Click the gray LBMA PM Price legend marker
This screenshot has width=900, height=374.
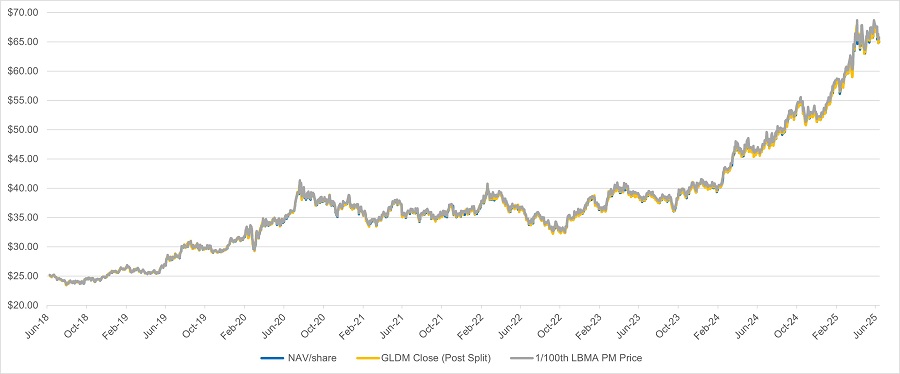click(521, 359)
